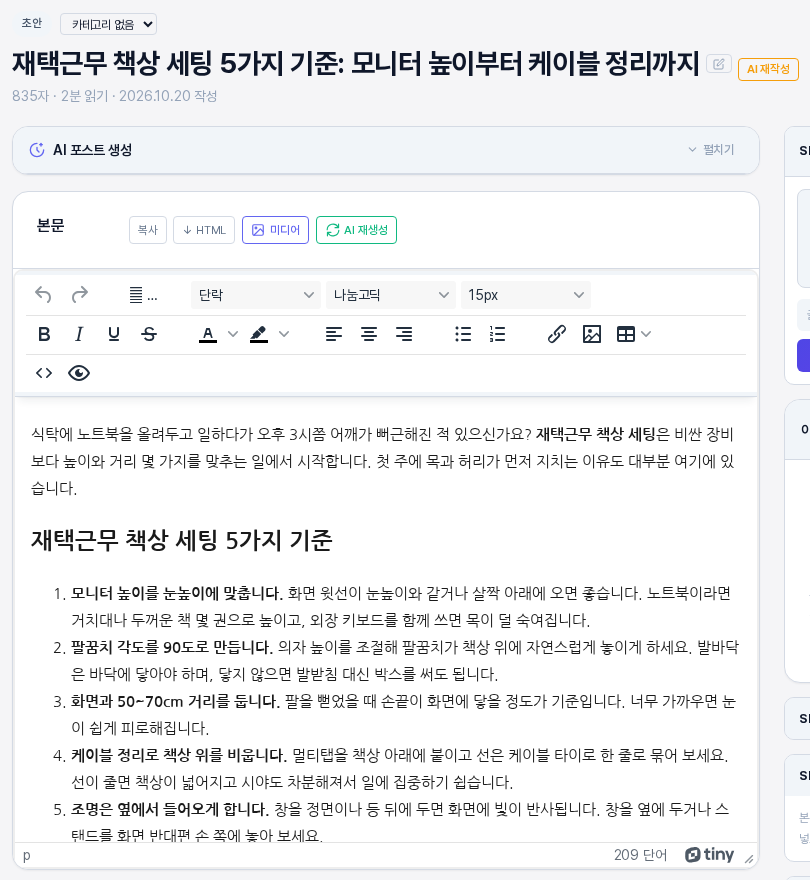Image resolution: width=810 pixels, height=880 pixels.
Task: Click the intro paragraph starting with 식탁에 노트북을
Action: tap(383, 461)
